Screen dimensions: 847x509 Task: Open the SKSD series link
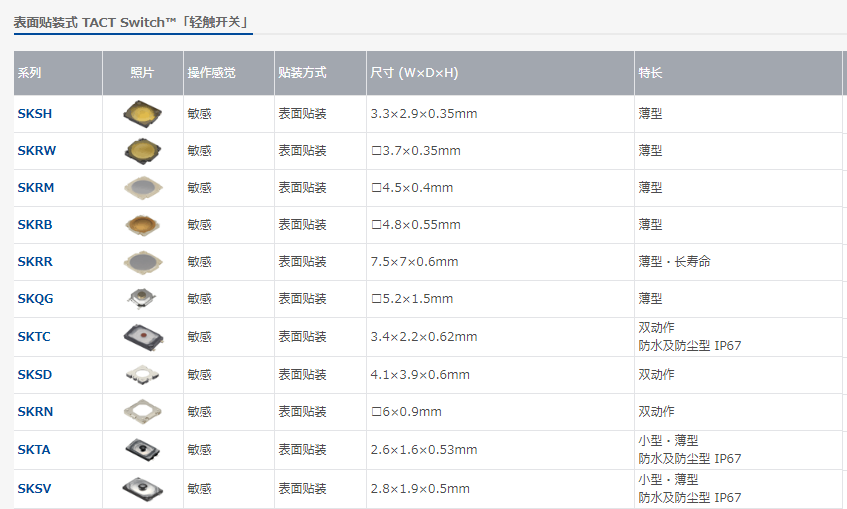[x=35, y=375]
